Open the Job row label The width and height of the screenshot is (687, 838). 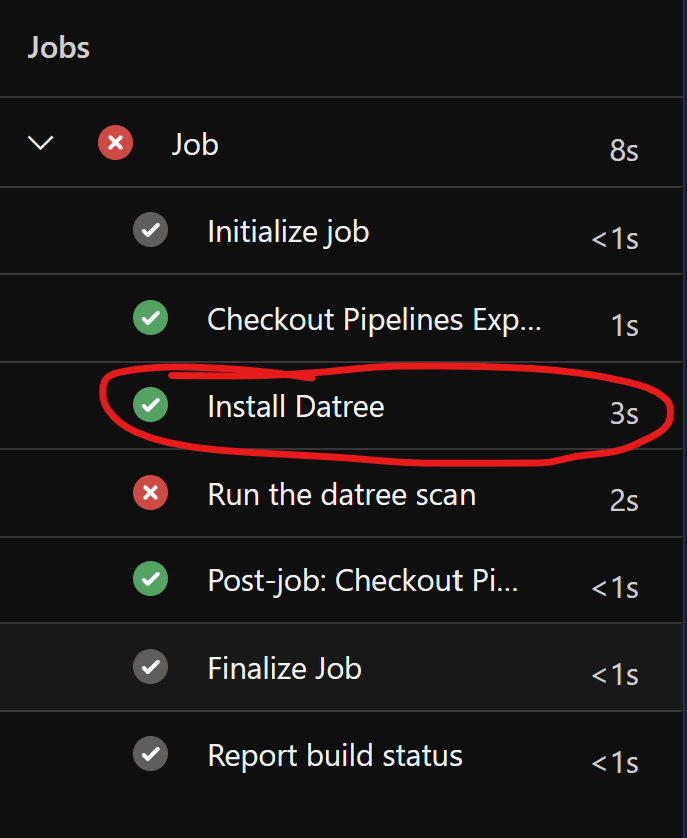[195, 144]
